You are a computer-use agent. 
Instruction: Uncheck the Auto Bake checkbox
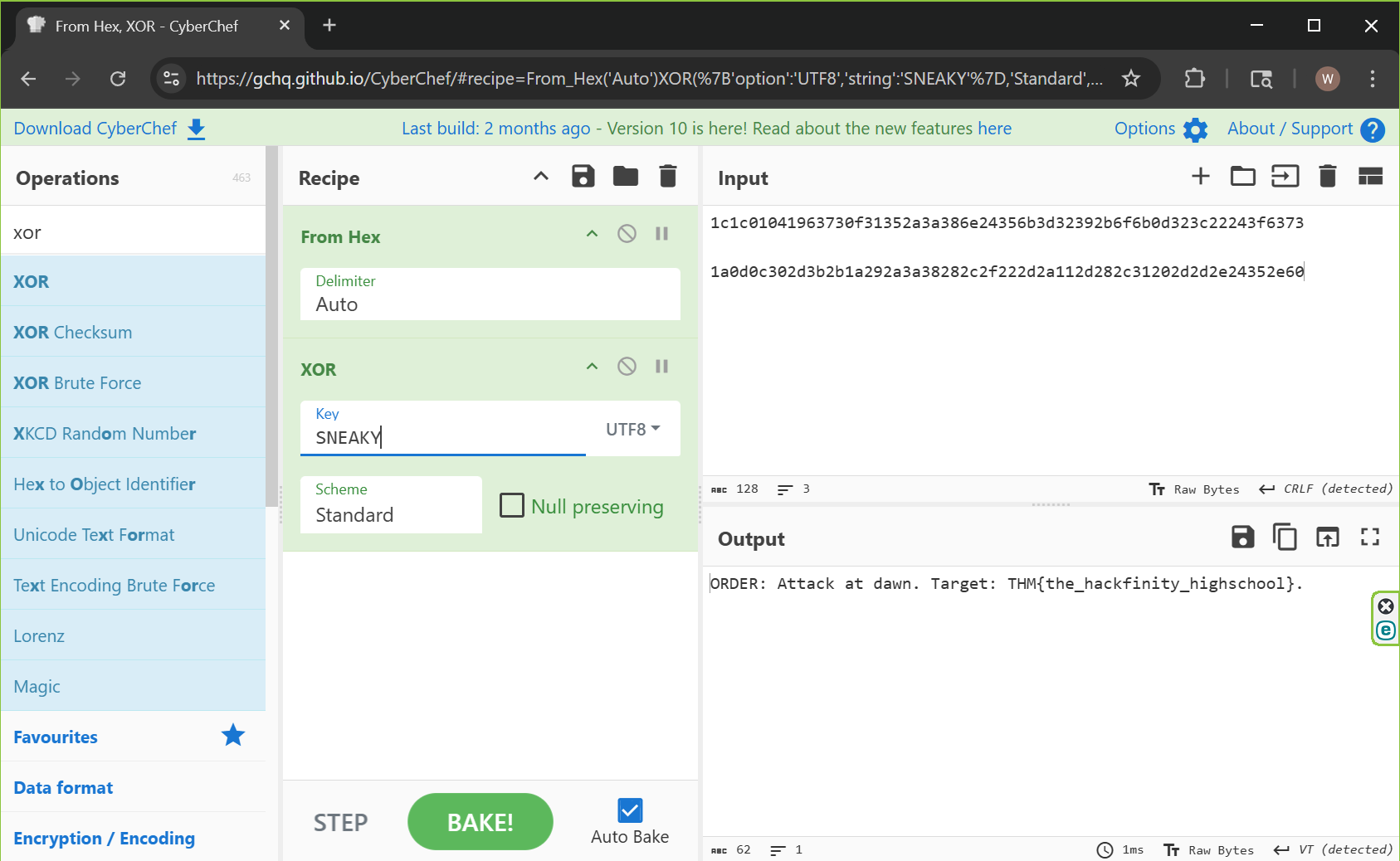click(630, 810)
